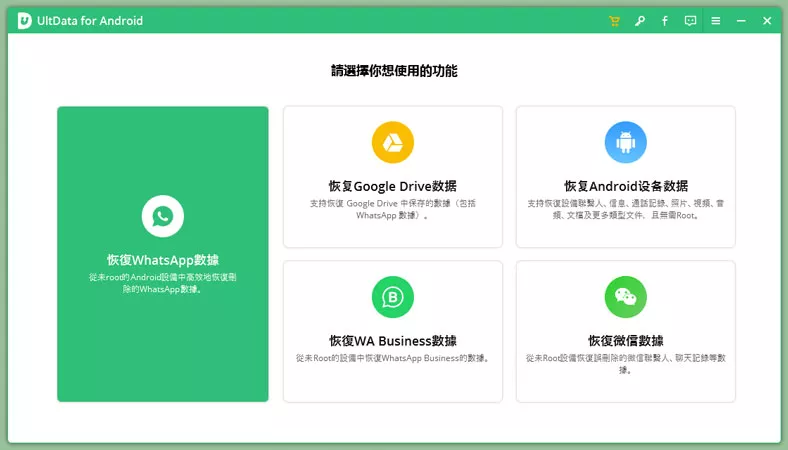Click the WhatsApp Business icon
The height and width of the screenshot is (450, 788).
pyautogui.click(x=393, y=297)
